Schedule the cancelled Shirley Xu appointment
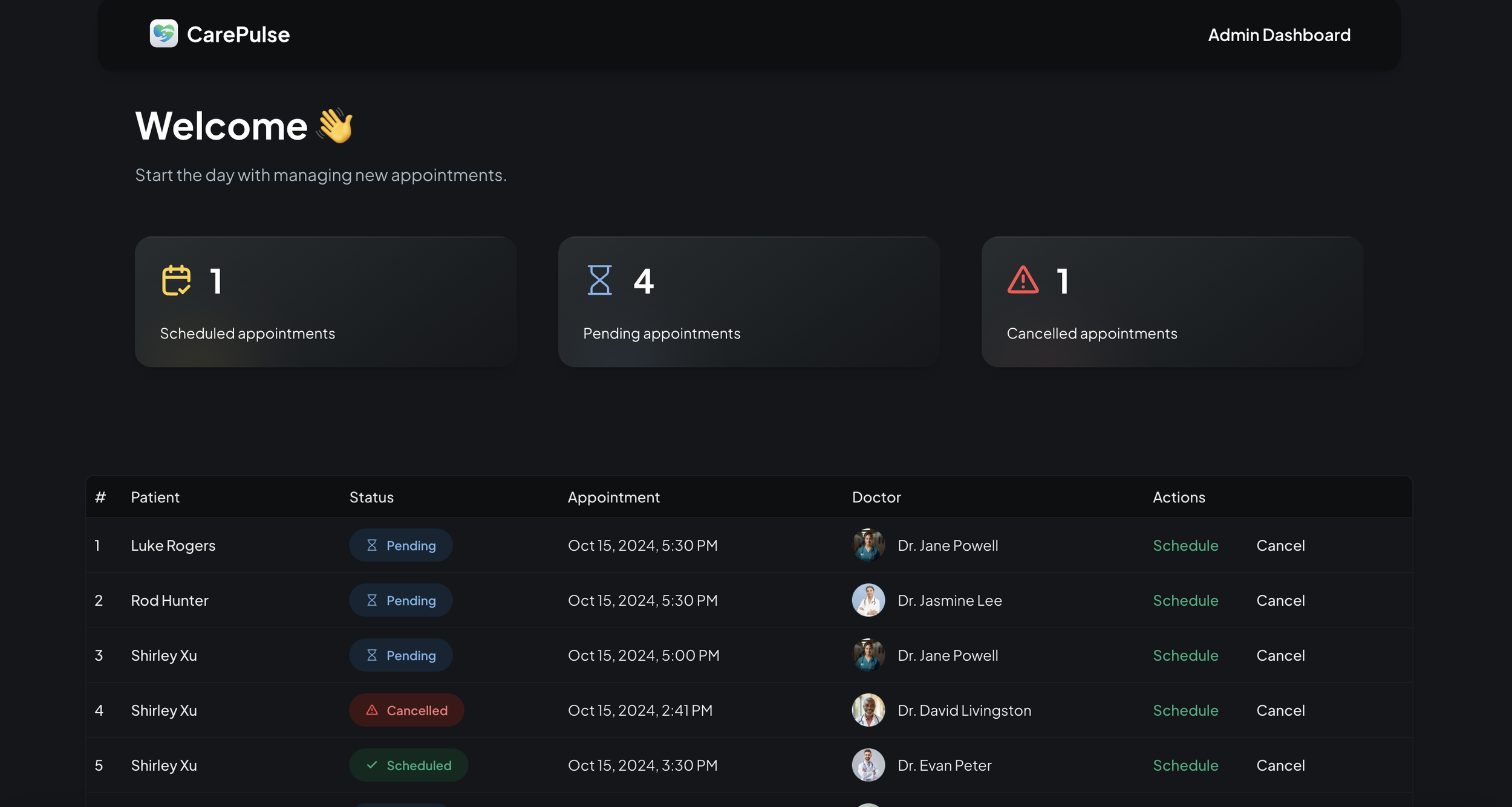The image size is (1512, 807). (1185, 710)
